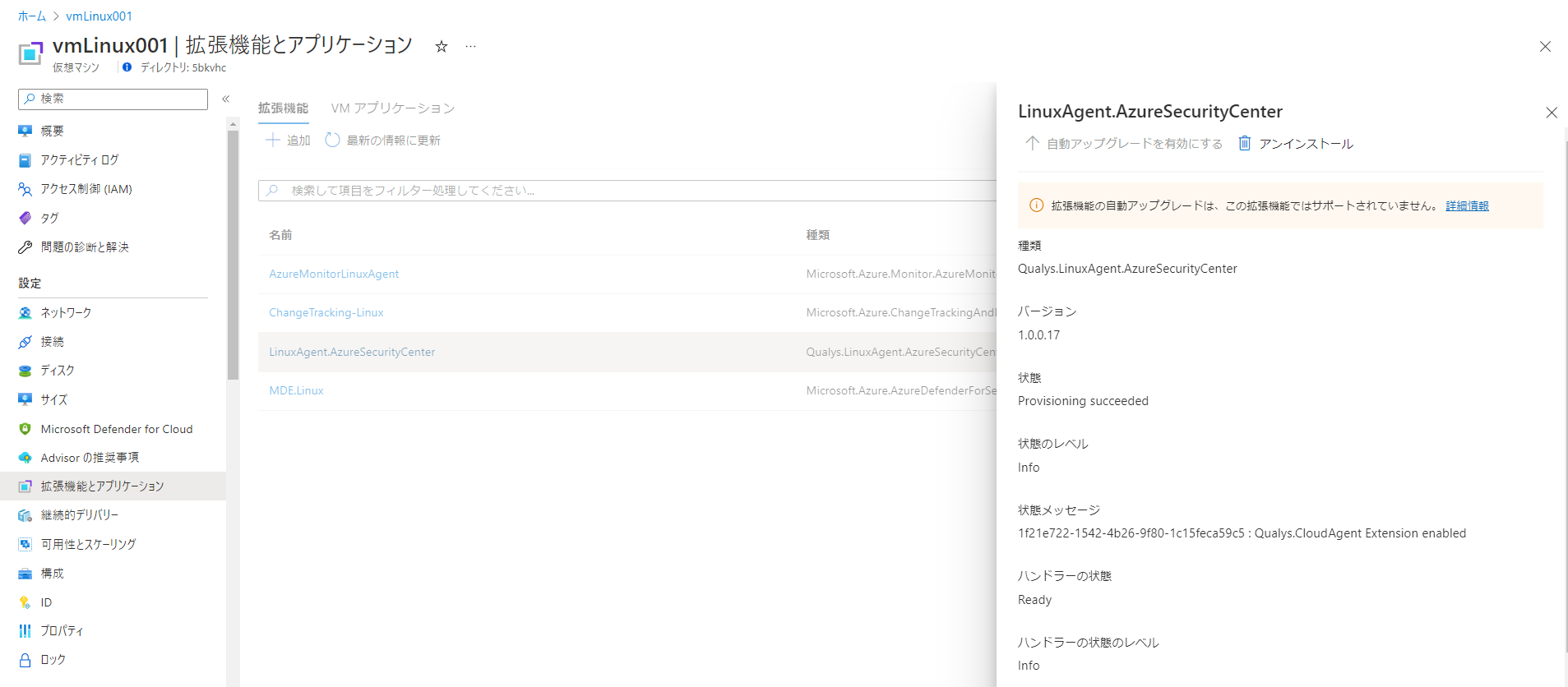The width and height of the screenshot is (1568, 687).
Task: Click the アンインストール button label
Action: pos(1306,144)
